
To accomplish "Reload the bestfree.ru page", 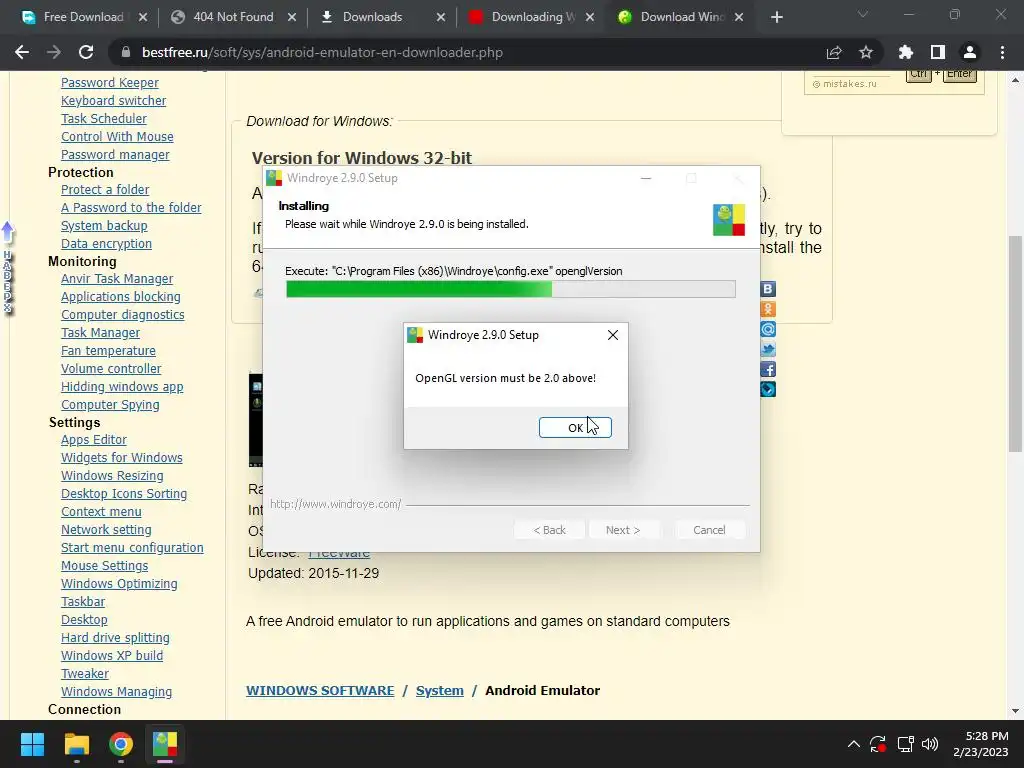I will [86, 52].
